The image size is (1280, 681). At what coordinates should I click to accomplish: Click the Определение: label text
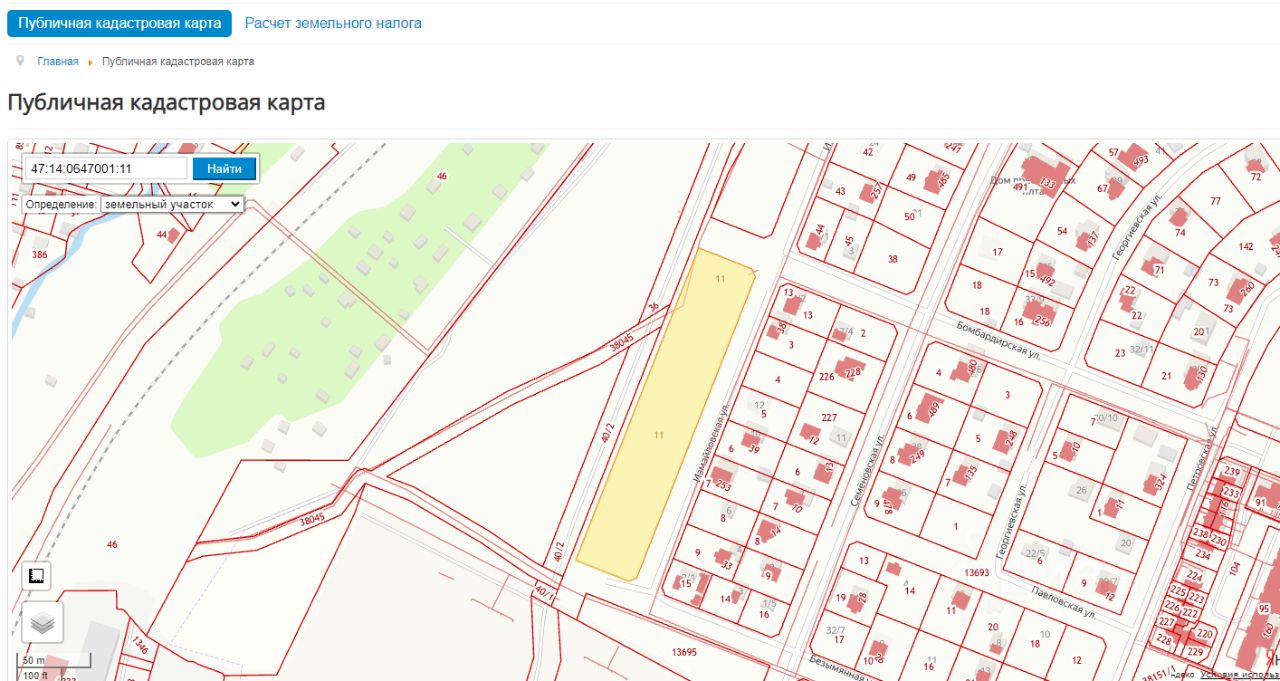[x=61, y=204]
